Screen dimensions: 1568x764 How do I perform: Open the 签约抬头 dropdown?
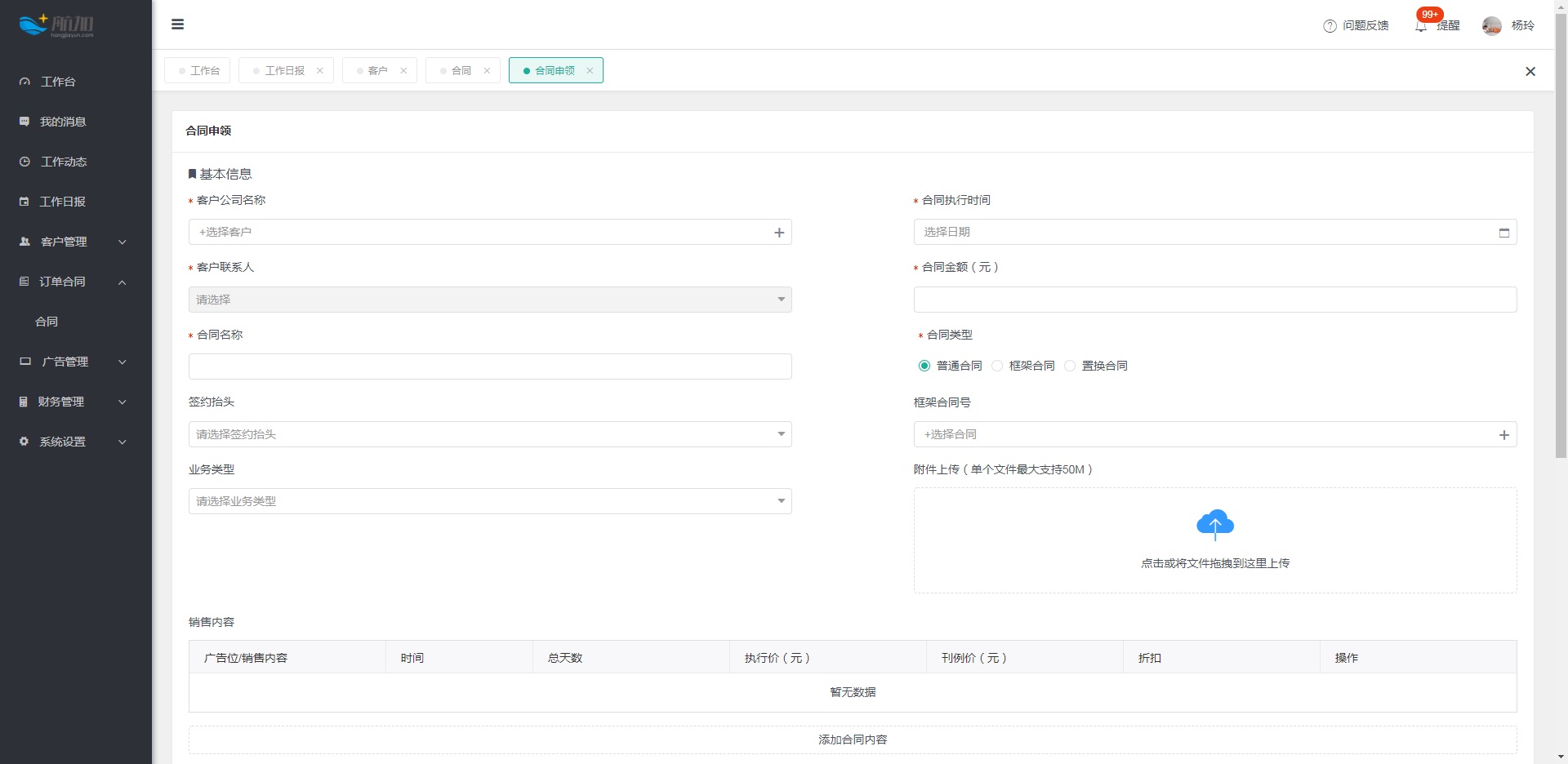click(x=490, y=434)
